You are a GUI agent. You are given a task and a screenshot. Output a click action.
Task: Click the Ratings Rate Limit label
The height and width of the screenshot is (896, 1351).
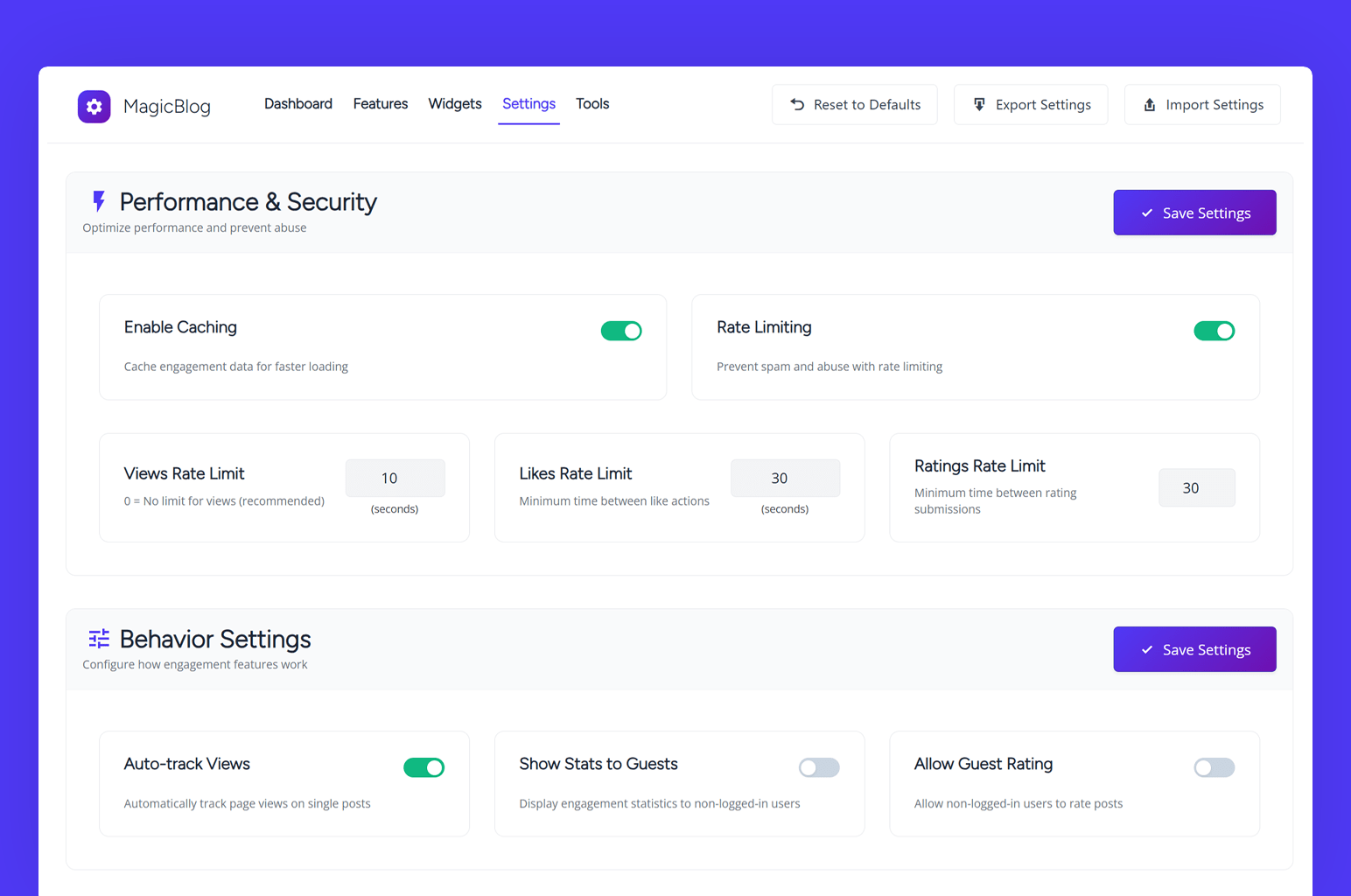[x=979, y=466]
